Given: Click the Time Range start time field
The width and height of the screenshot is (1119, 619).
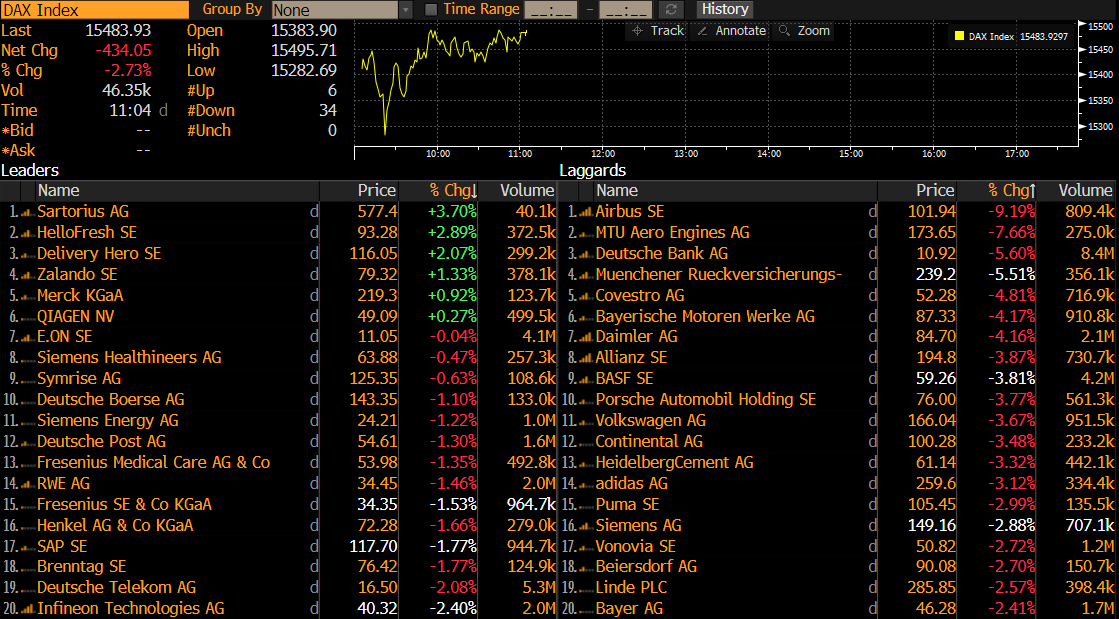Looking at the screenshot, I should [x=550, y=10].
